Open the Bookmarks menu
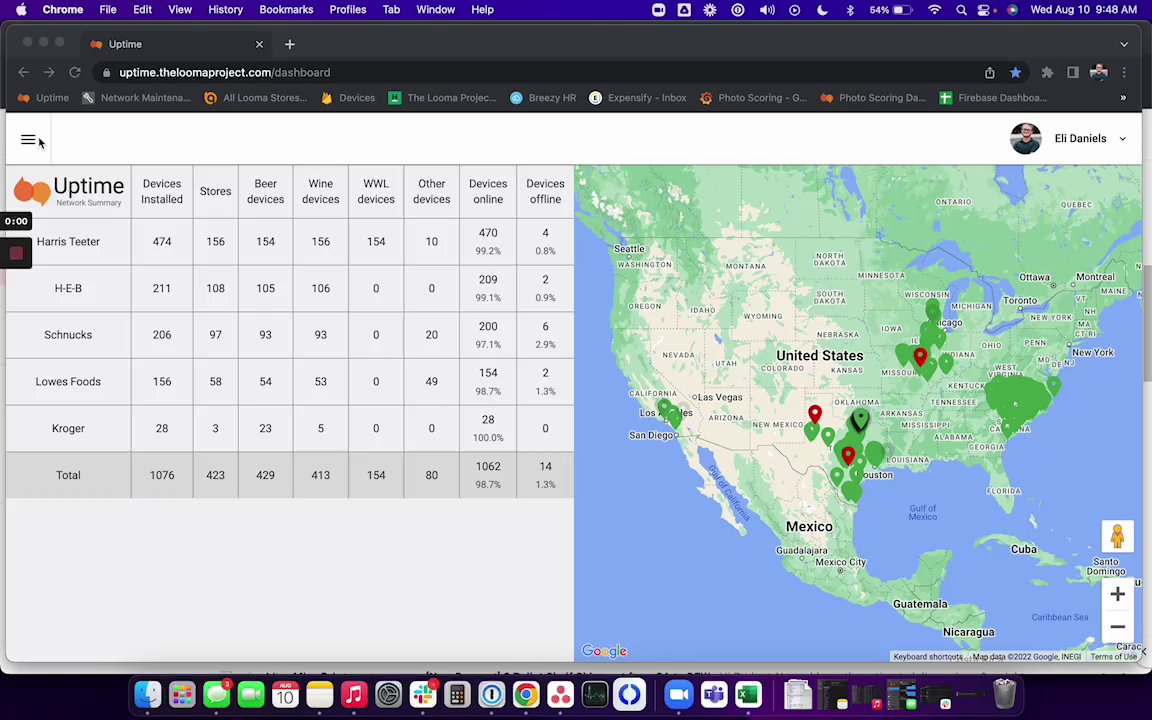The width and height of the screenshot is (1152, 720). click(x=286, y=10)
